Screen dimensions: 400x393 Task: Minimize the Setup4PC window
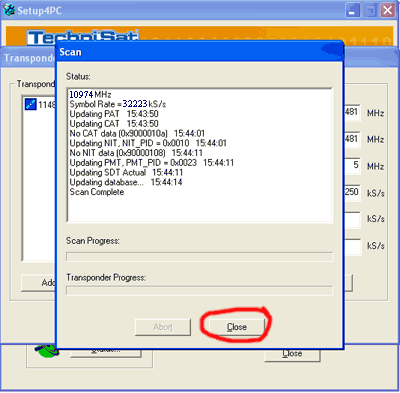(352, 10)
